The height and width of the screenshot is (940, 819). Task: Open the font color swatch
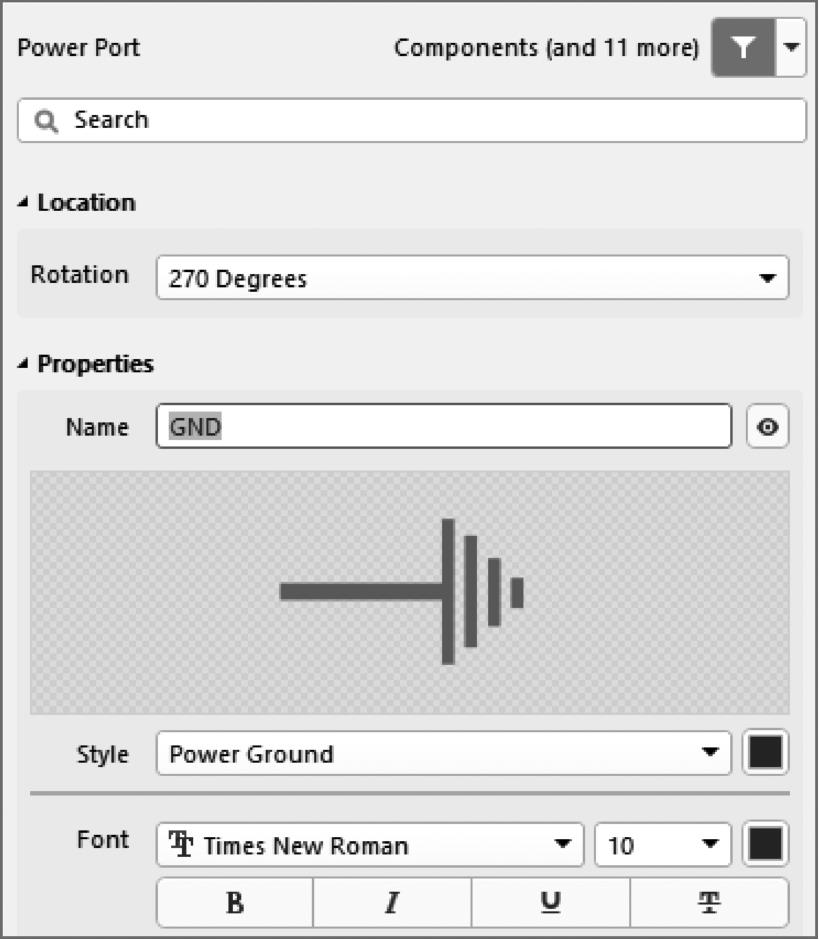pyautogui.click(x=766, y=846)
